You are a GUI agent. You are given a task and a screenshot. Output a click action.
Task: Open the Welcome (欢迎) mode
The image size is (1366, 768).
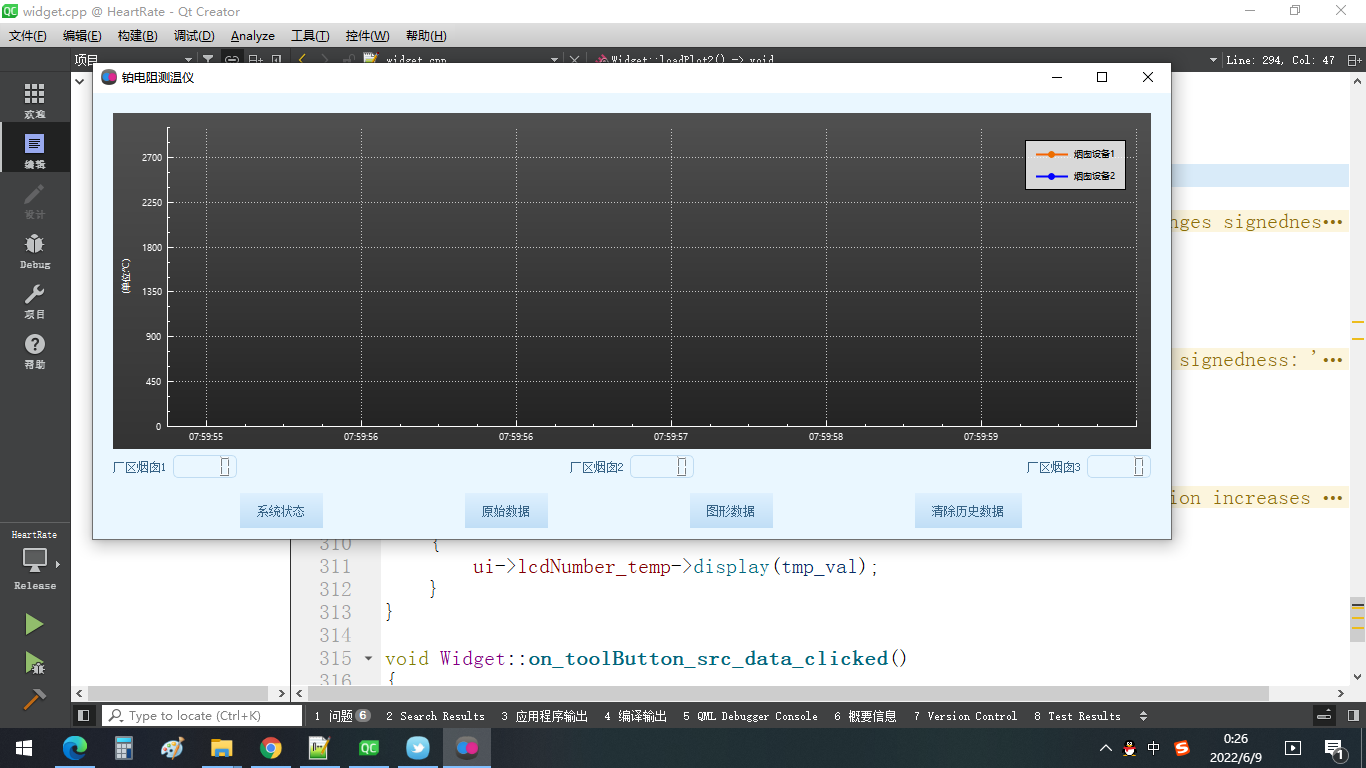pyautogui.click(x=35, y=99)
